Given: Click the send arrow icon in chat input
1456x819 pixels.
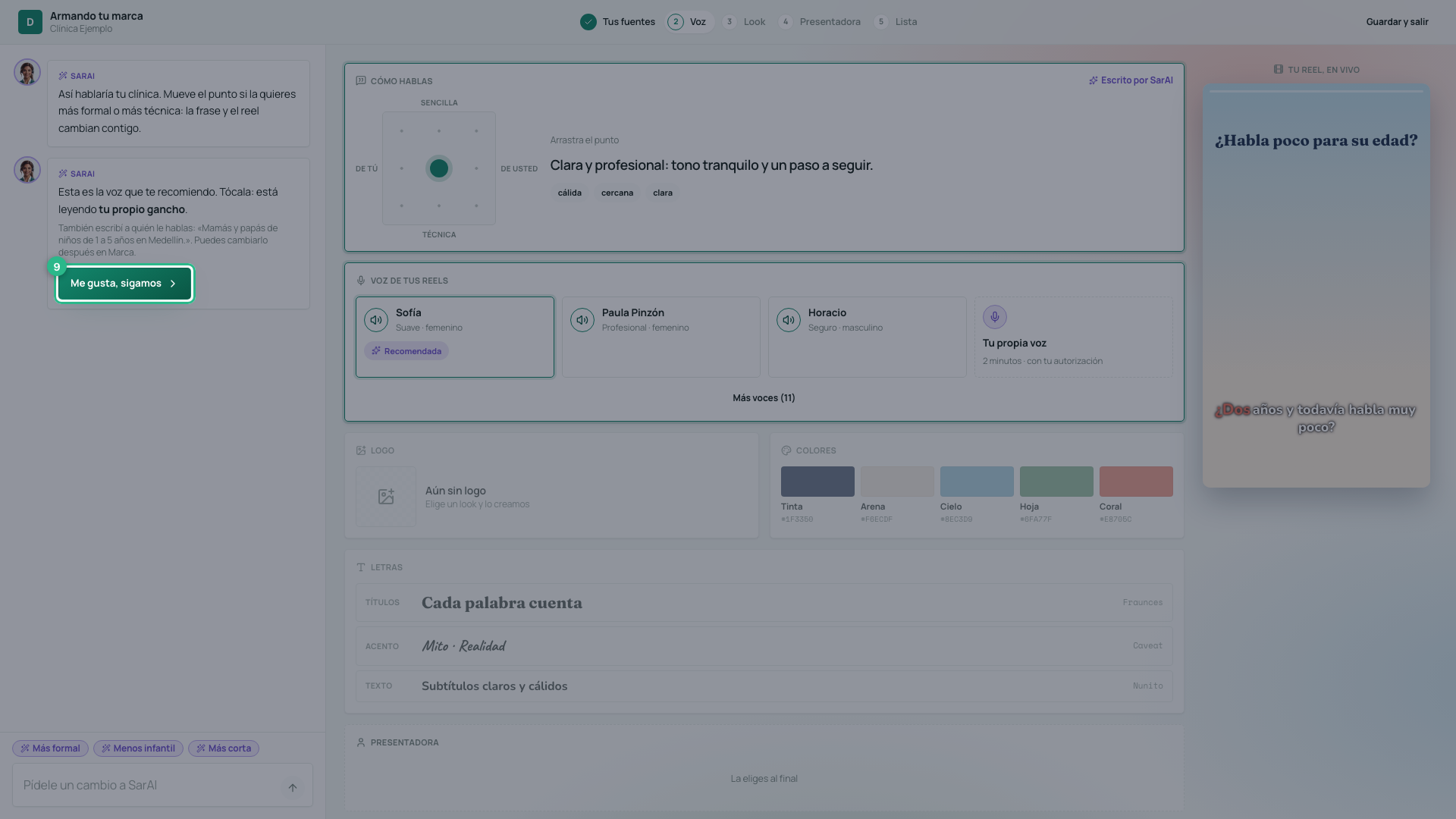Looking at the screenshot, I should [293, 787].
